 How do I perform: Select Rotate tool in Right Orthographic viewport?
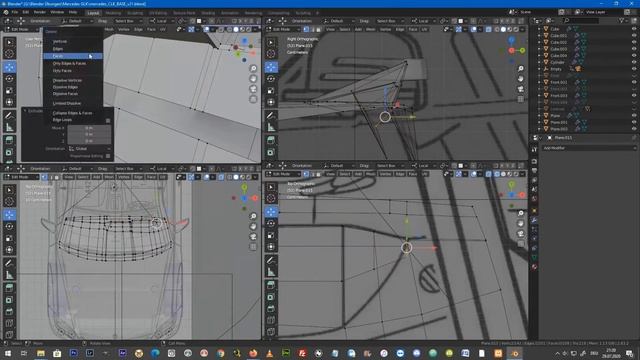(x=271, y=79)
